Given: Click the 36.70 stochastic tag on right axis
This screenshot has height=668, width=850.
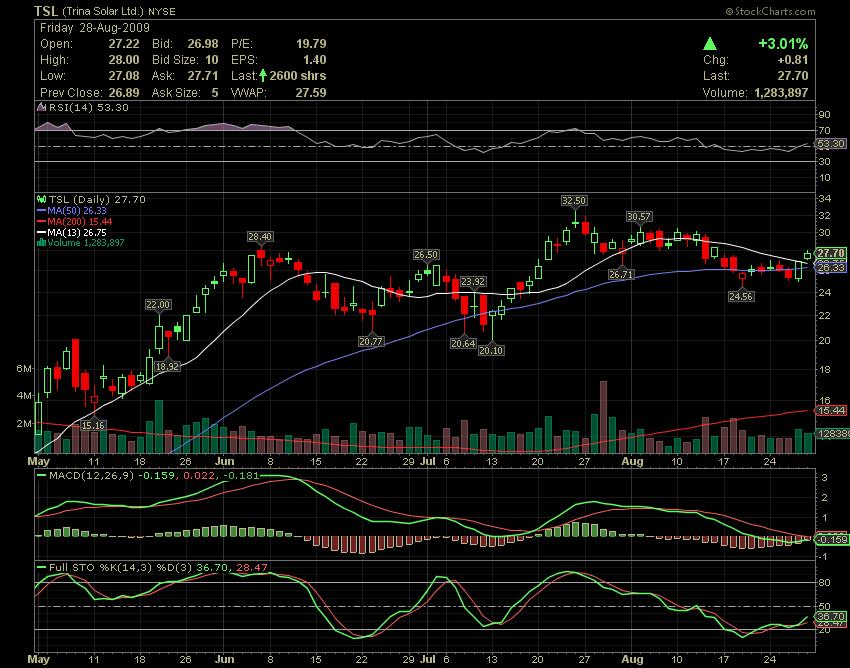Looking at the screenshot, I should click(x=831, y=616).
